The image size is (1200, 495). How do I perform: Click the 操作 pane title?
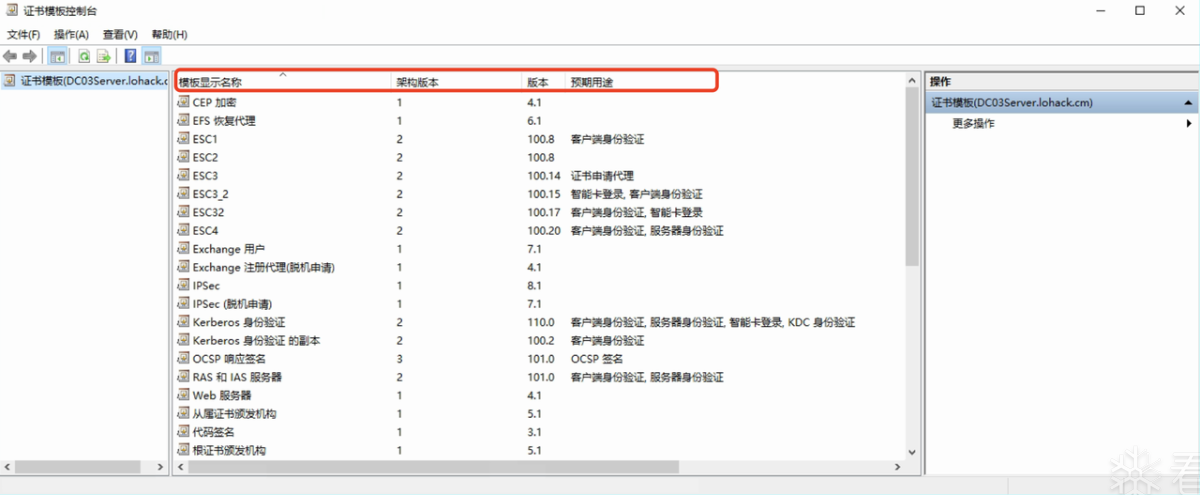pos(940,81)
